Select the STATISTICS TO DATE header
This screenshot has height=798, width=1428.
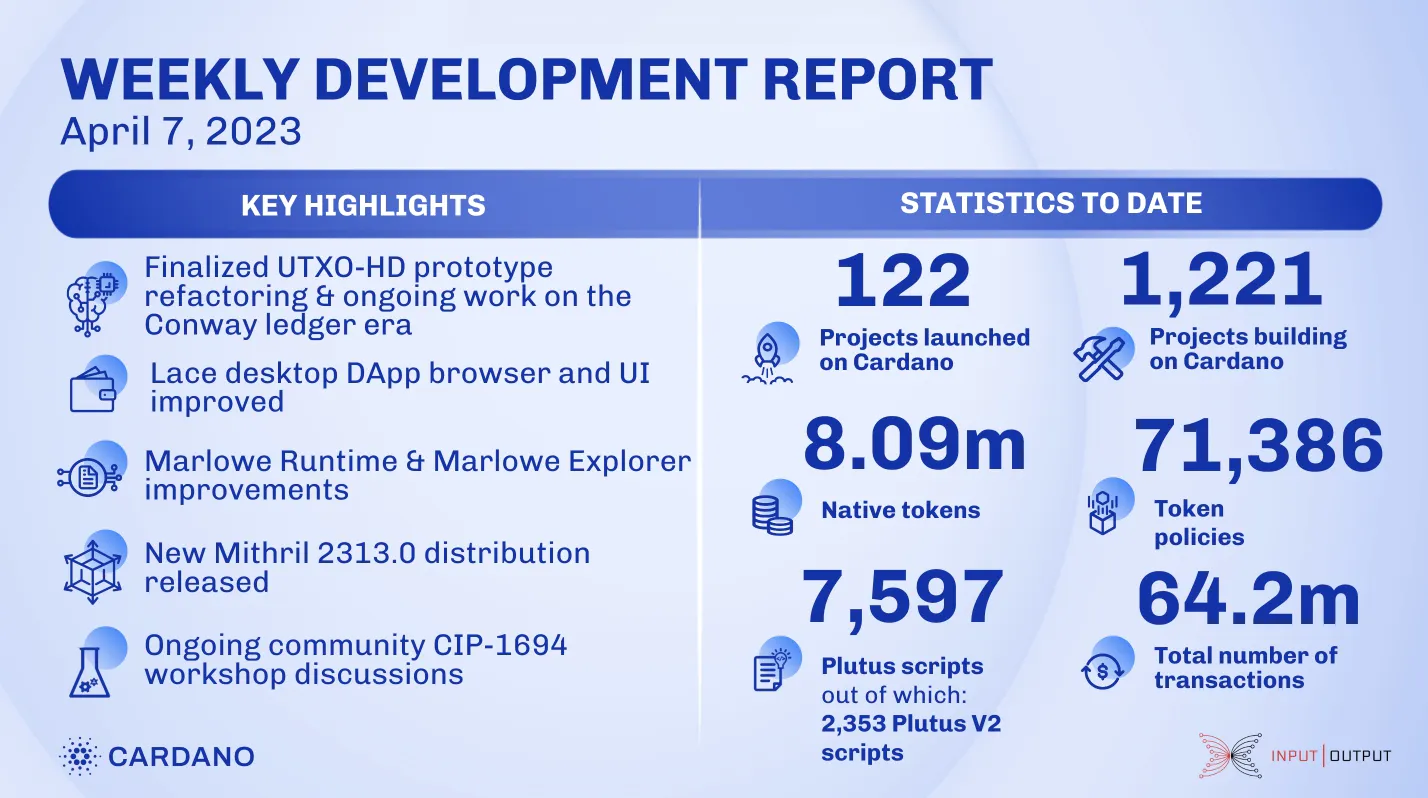tap(1051, 204)
